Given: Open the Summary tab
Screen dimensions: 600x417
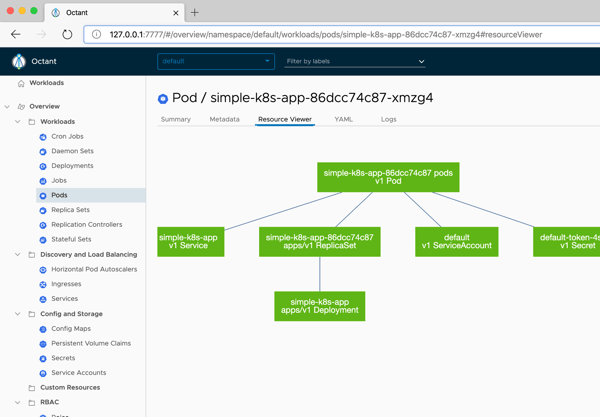Looking at the screenshot, I should click(175, 119).
